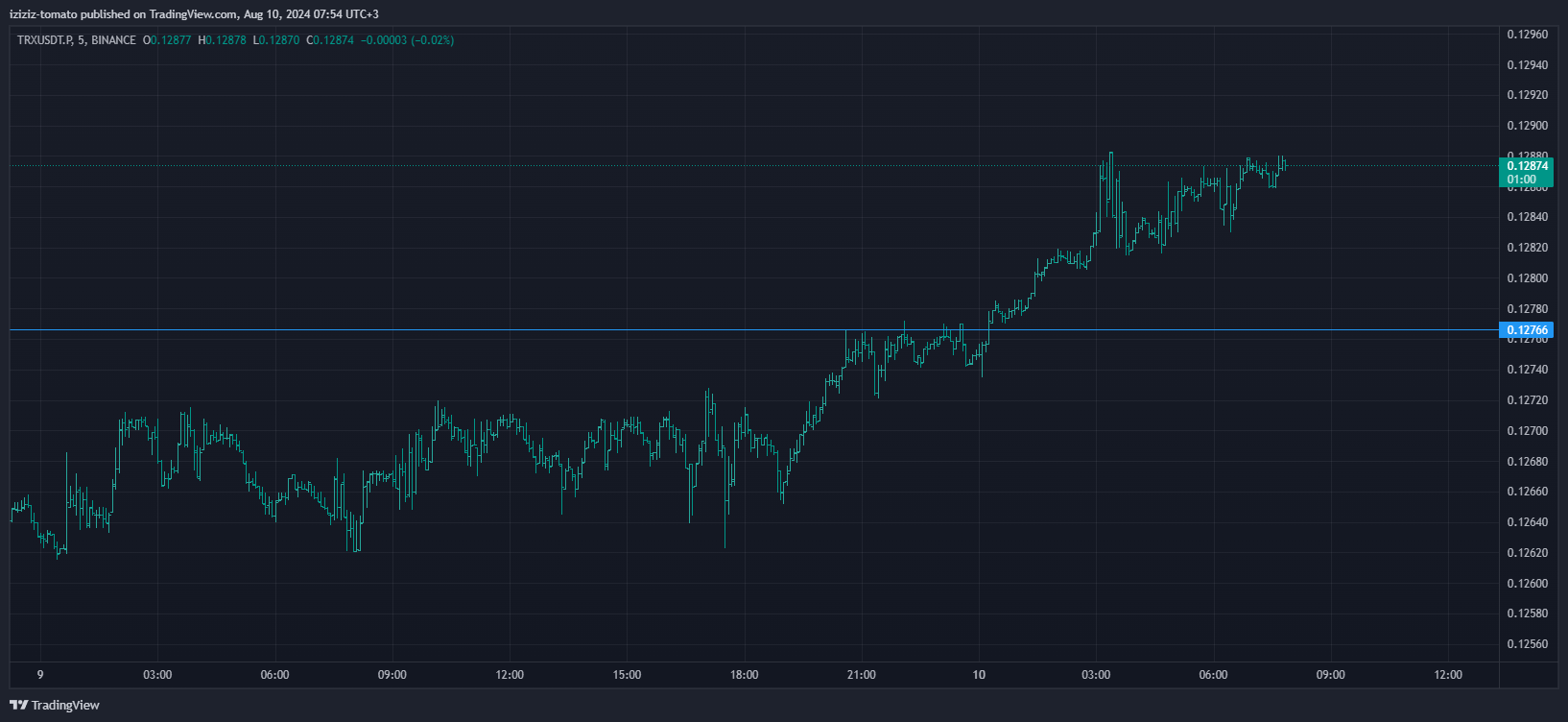Click the open value O0.12877
The width and height of the screenshot is (1568, 722).
coord(167,40)
